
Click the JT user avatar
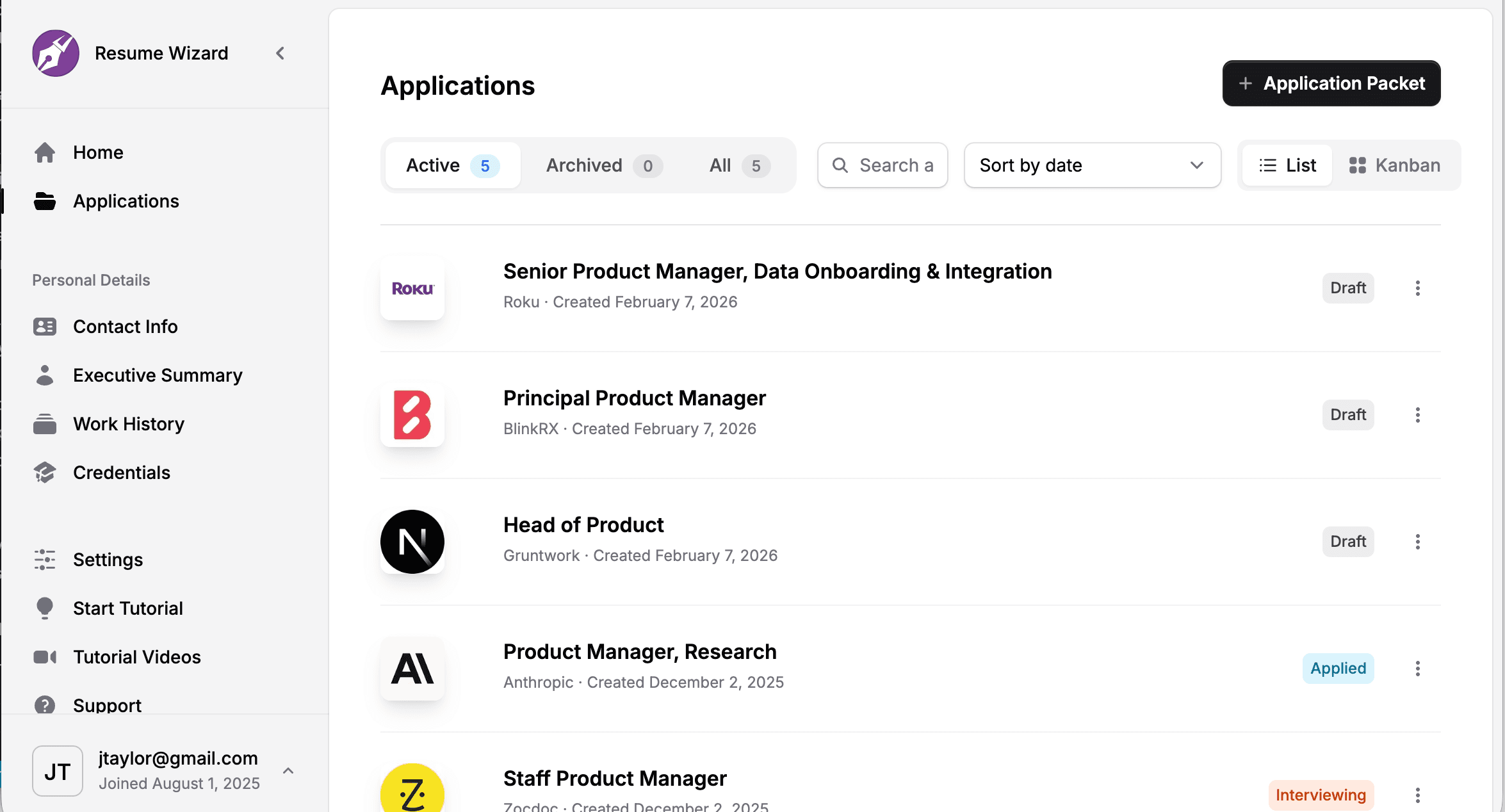pyautogui.click(x=58, y=771)
